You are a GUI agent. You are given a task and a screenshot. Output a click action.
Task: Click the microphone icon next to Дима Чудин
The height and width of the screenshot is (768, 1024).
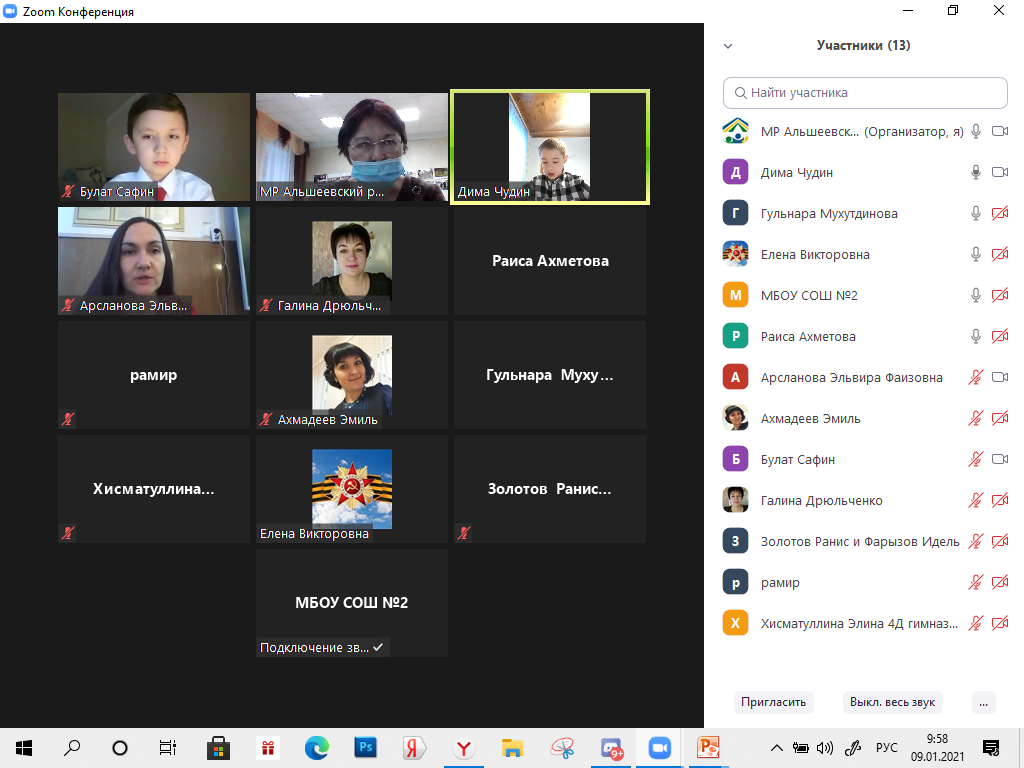pos(976,172)
